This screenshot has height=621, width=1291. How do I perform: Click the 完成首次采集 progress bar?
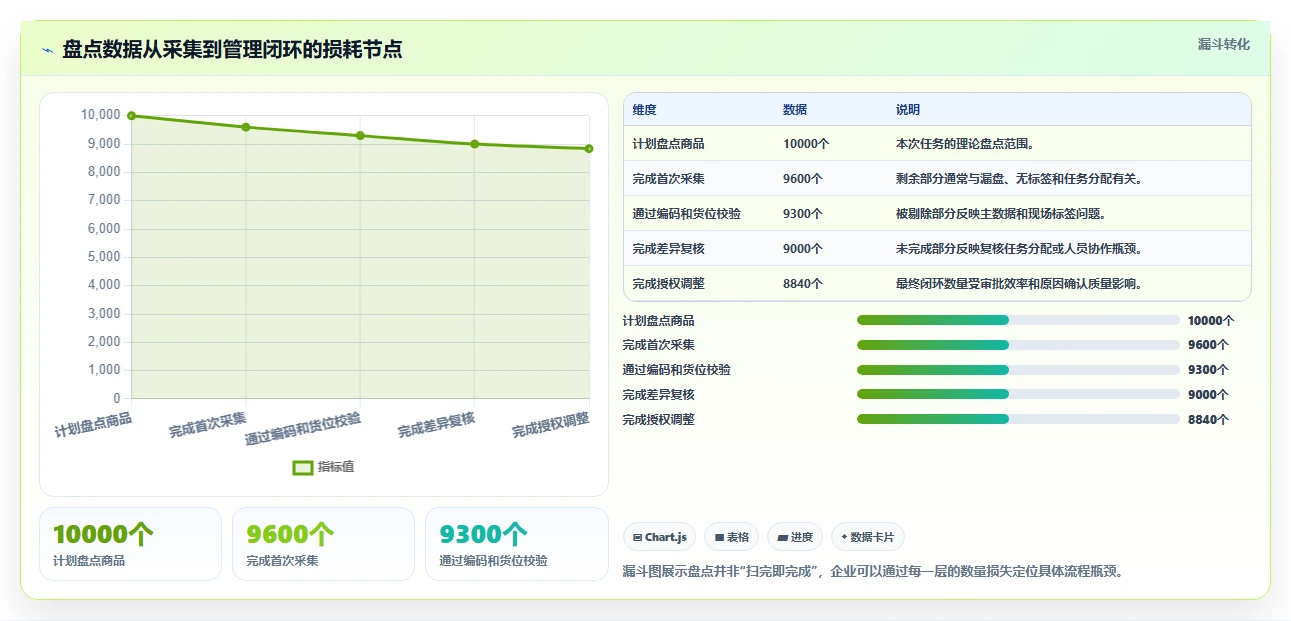coord(1018,345)
